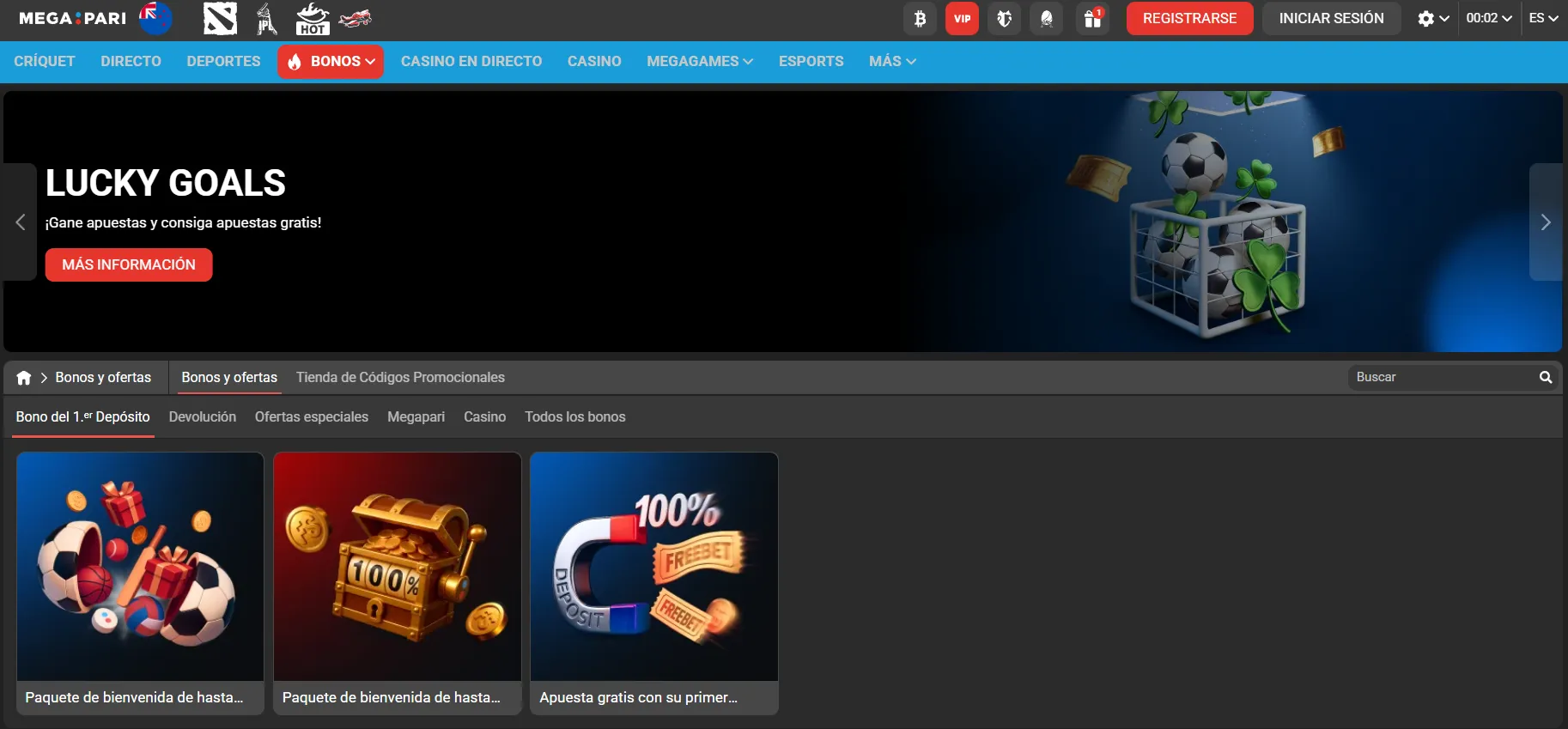1568x729 pixels.
Task: Switch to Tienda de Códigos Promocionales tab
Action: click(x=400, y=378)
